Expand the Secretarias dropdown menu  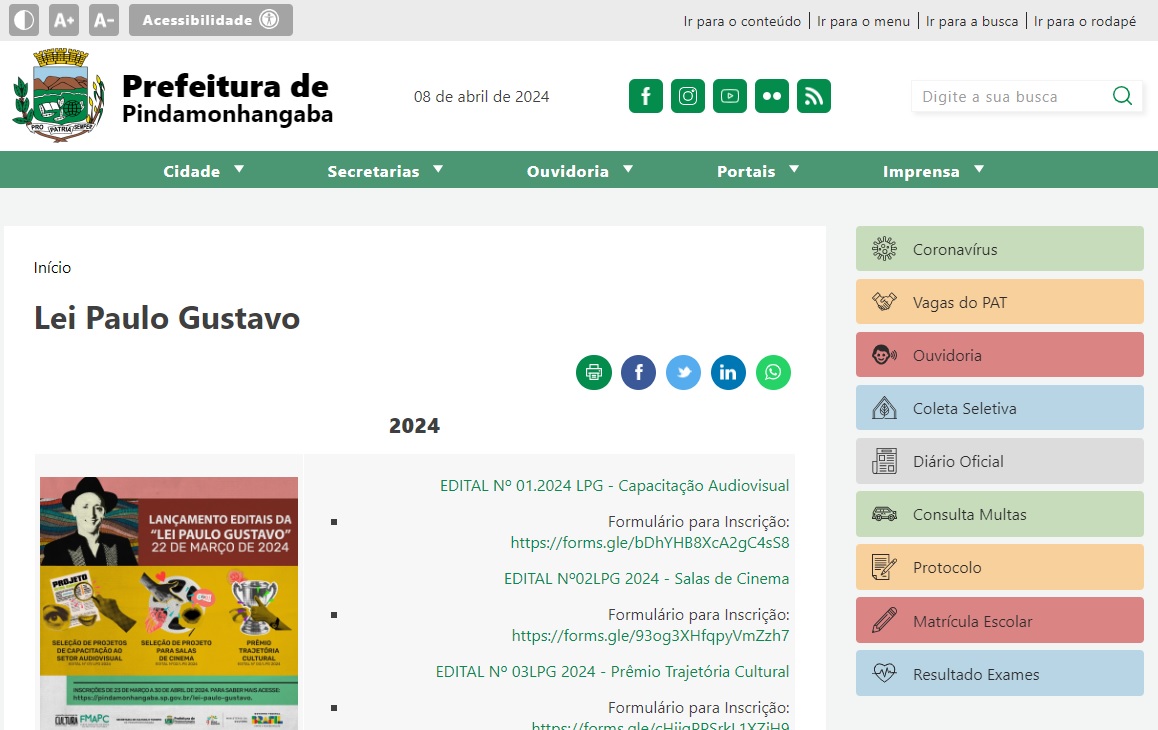pos(385,171)
